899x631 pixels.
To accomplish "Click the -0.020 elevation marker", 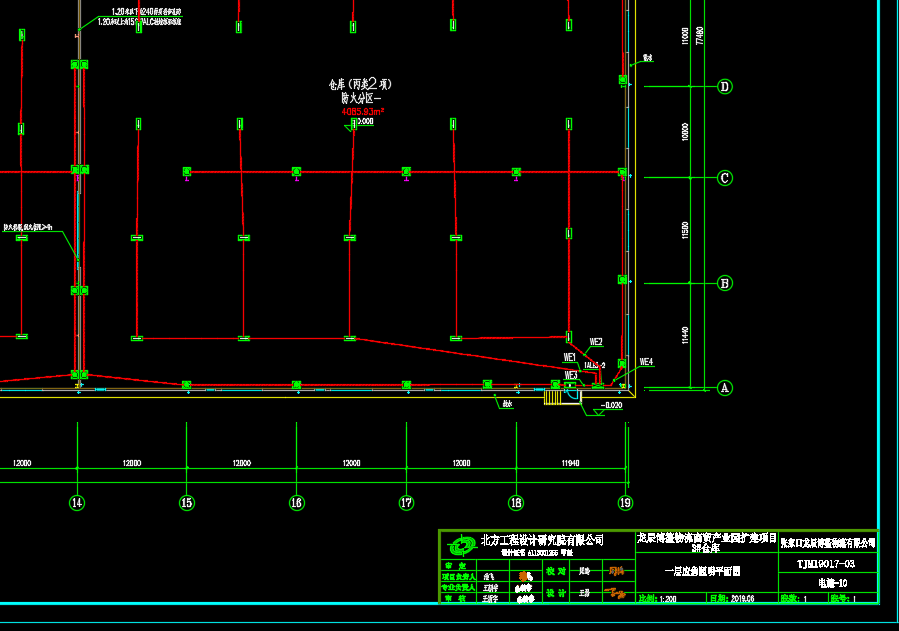I will coord(611,406).
